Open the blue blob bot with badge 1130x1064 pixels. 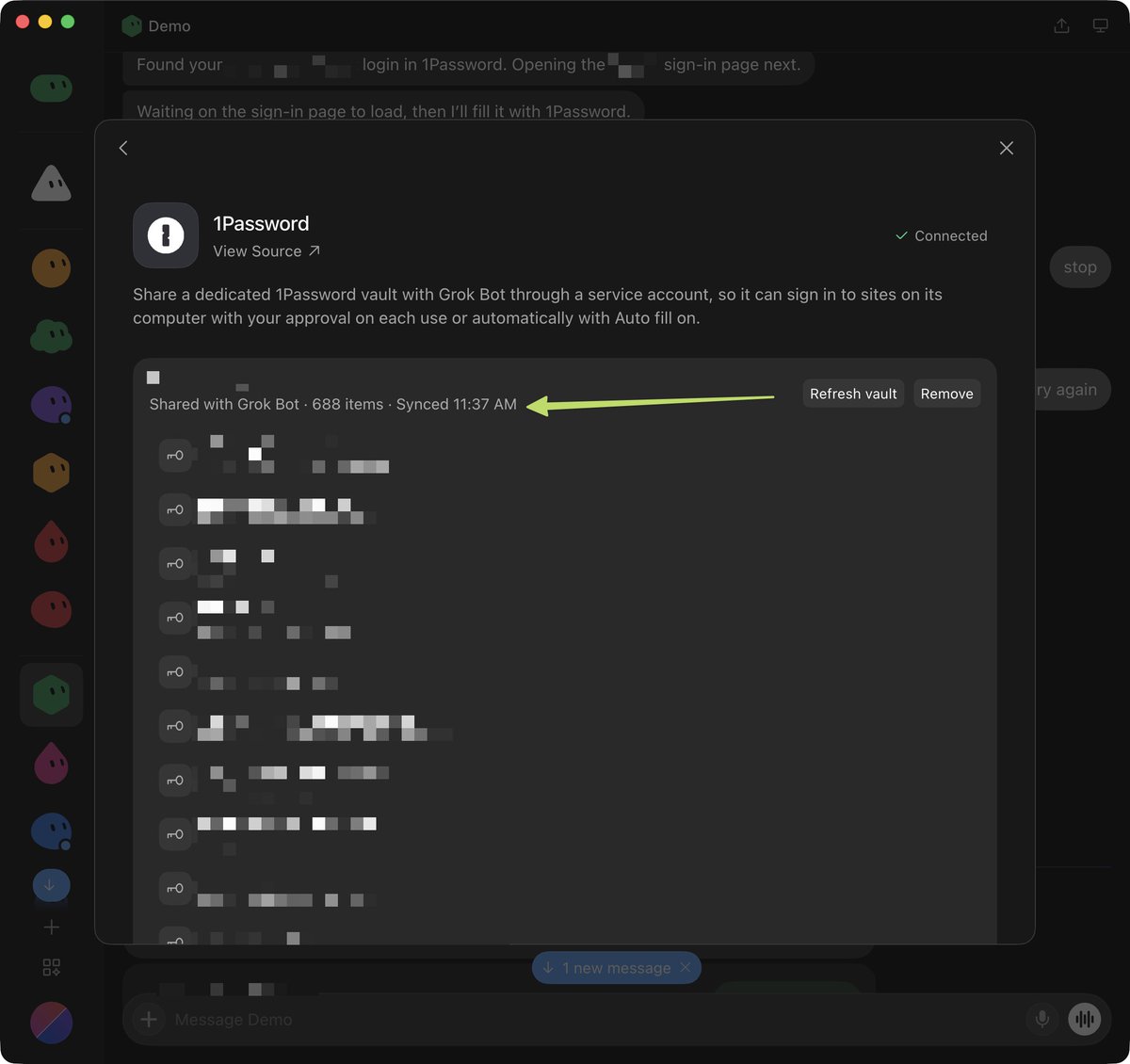(51, 831)
